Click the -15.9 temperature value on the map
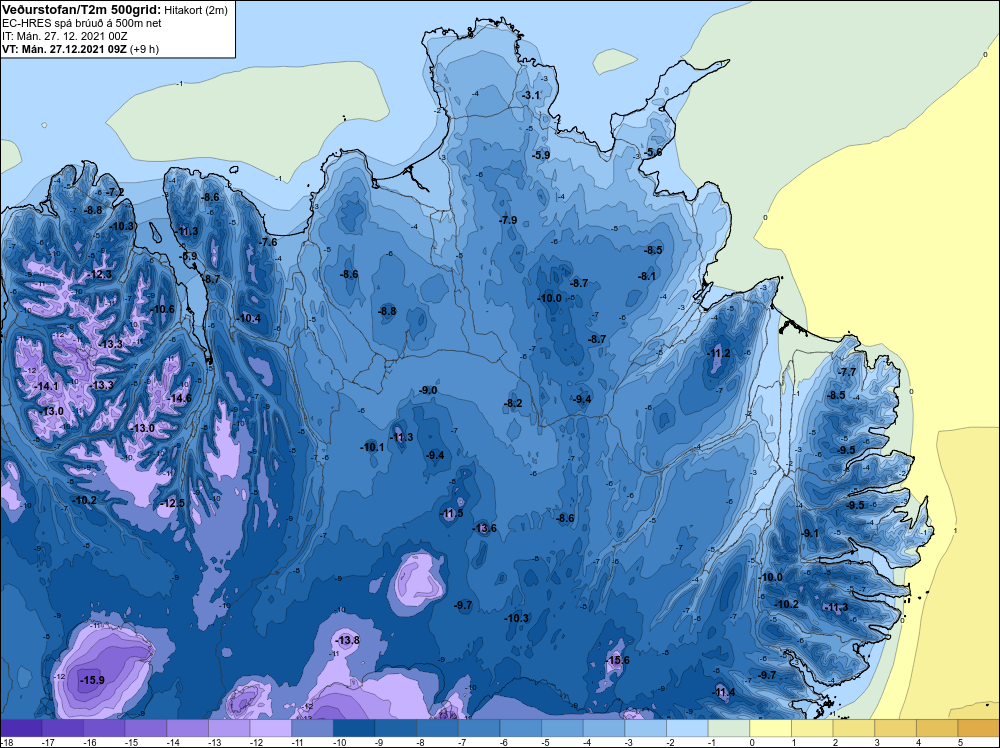The image size is (1000, 748). (92, 680)
